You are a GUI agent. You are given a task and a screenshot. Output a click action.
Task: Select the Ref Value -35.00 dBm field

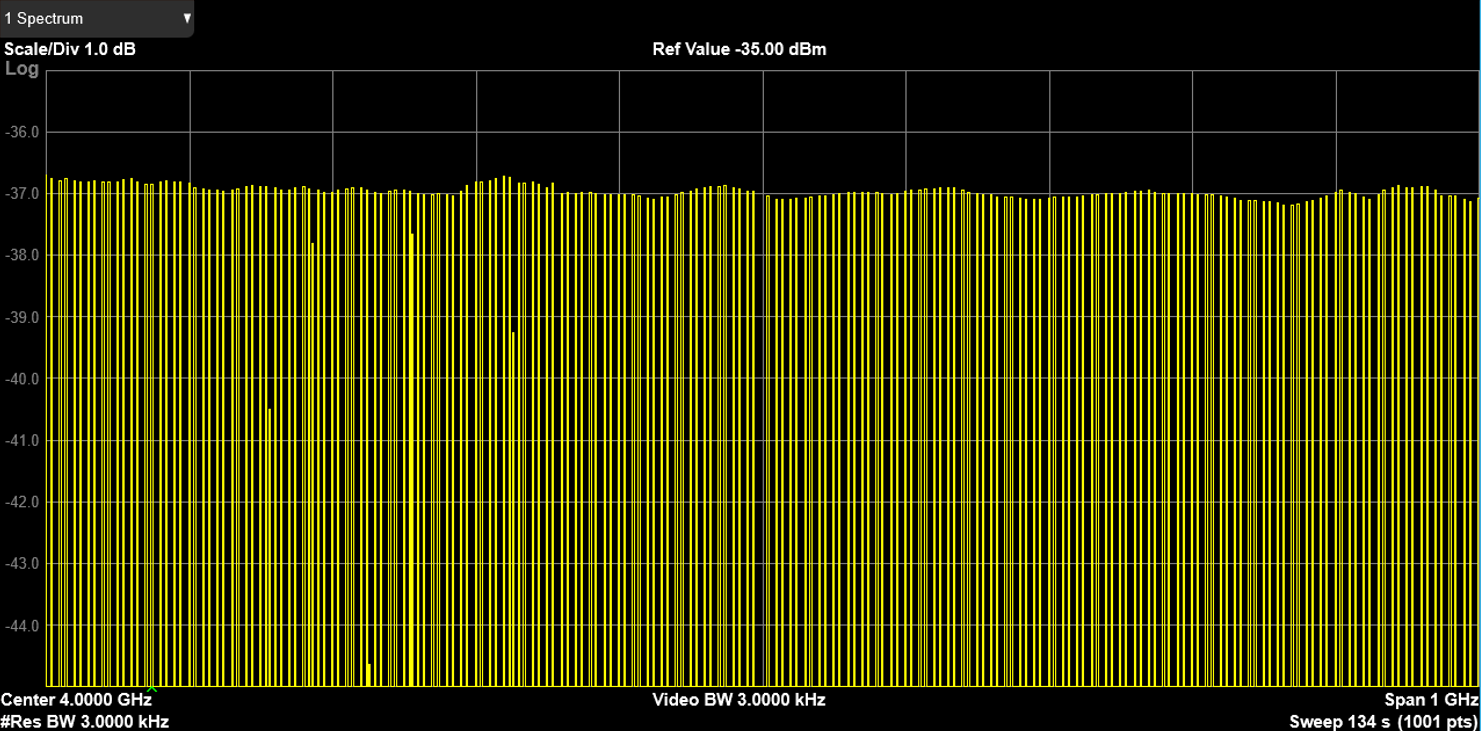pos(739,49)
